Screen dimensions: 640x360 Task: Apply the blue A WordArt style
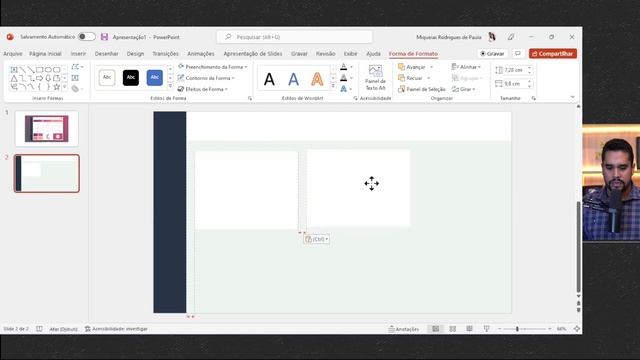point(293,79)
